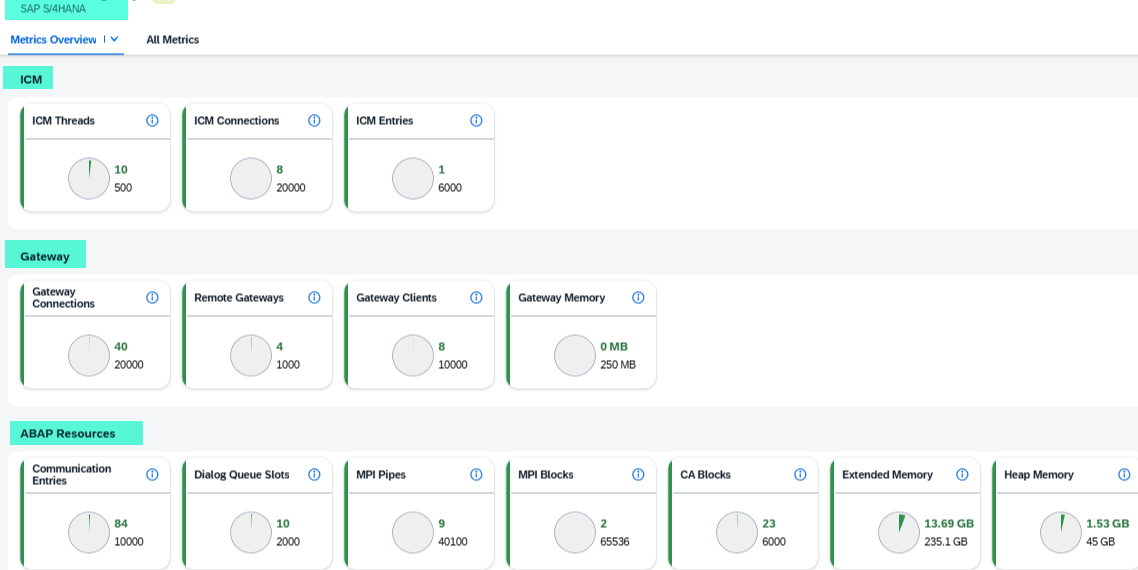The image size is (1138, 570).
Task: Click Gateway Connections info icon
Action: click(152, 297)
